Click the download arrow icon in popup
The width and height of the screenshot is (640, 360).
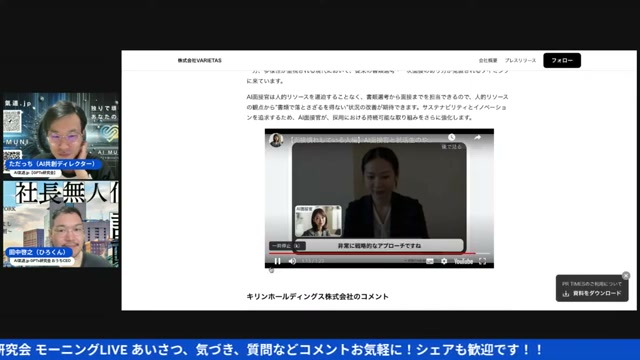coord(566,293)
